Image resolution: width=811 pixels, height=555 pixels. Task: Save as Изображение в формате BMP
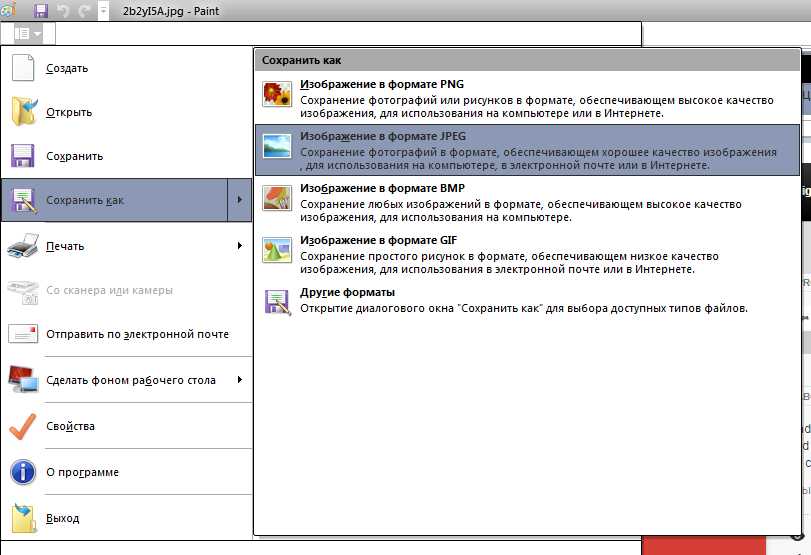pos(527,202)
